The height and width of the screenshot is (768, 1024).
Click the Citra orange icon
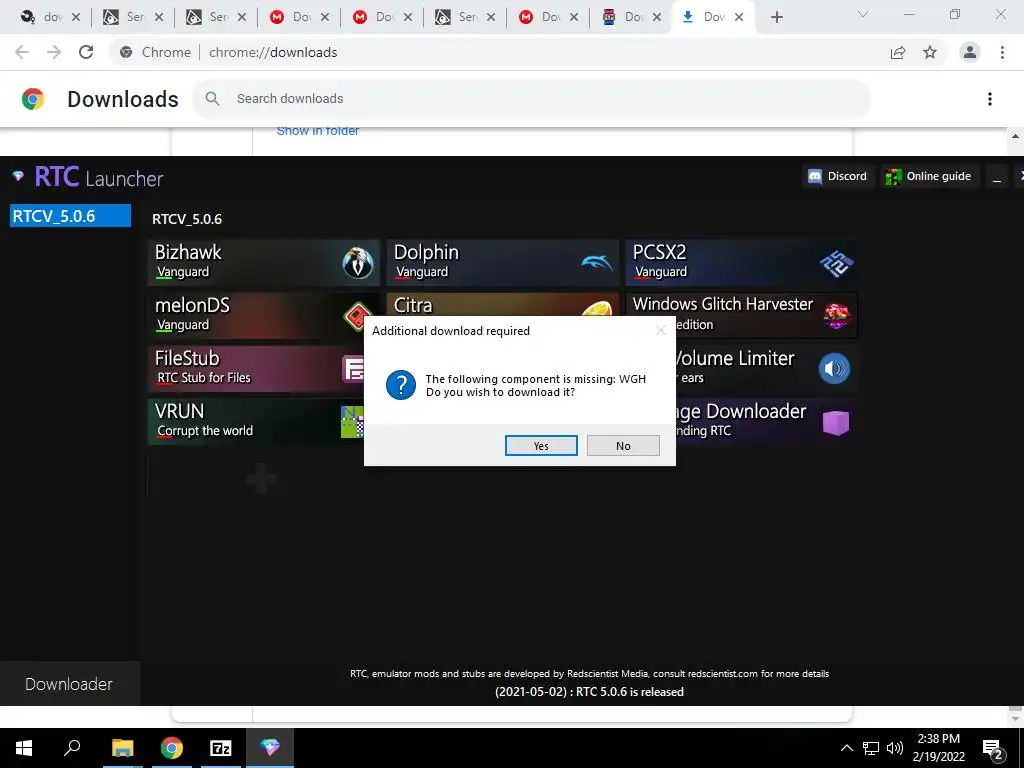click(x=596, y=308)
